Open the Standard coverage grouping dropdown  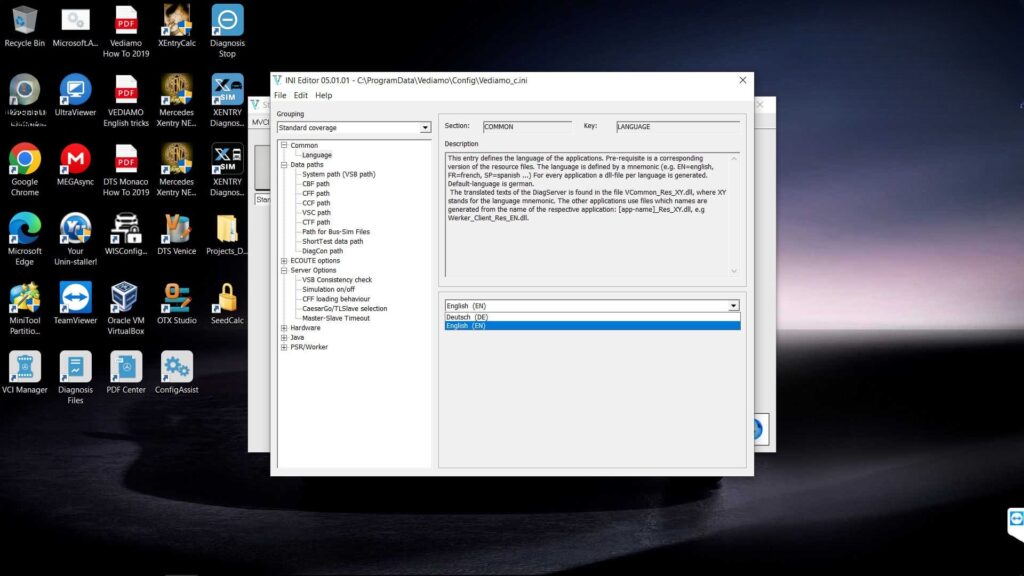coord(425,128)
